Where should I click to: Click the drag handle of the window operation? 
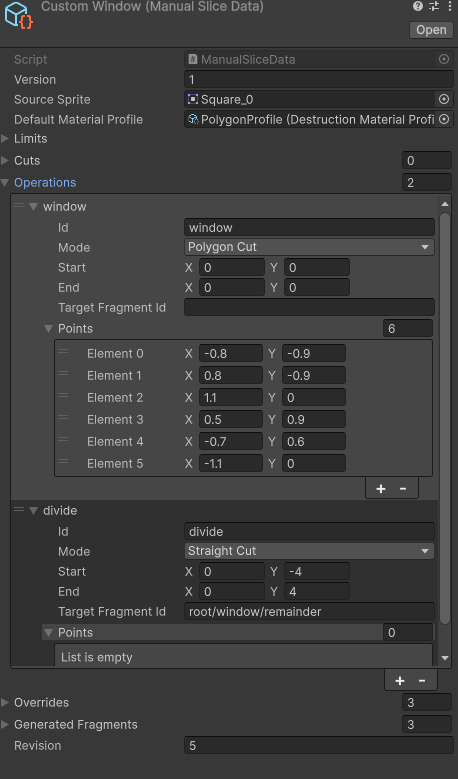(19, 205)
